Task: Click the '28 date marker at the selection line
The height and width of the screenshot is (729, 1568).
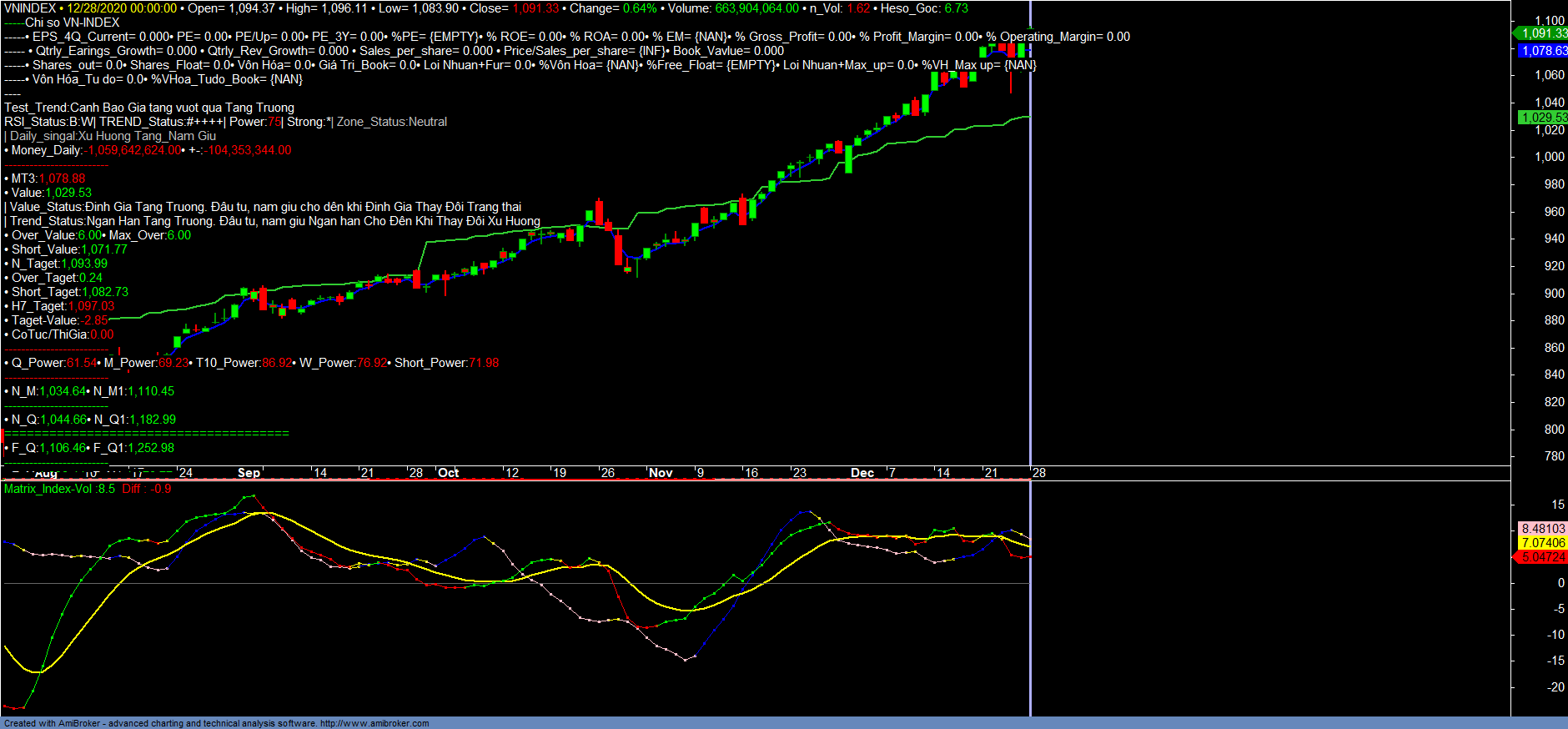Action: pos(1038,473)
